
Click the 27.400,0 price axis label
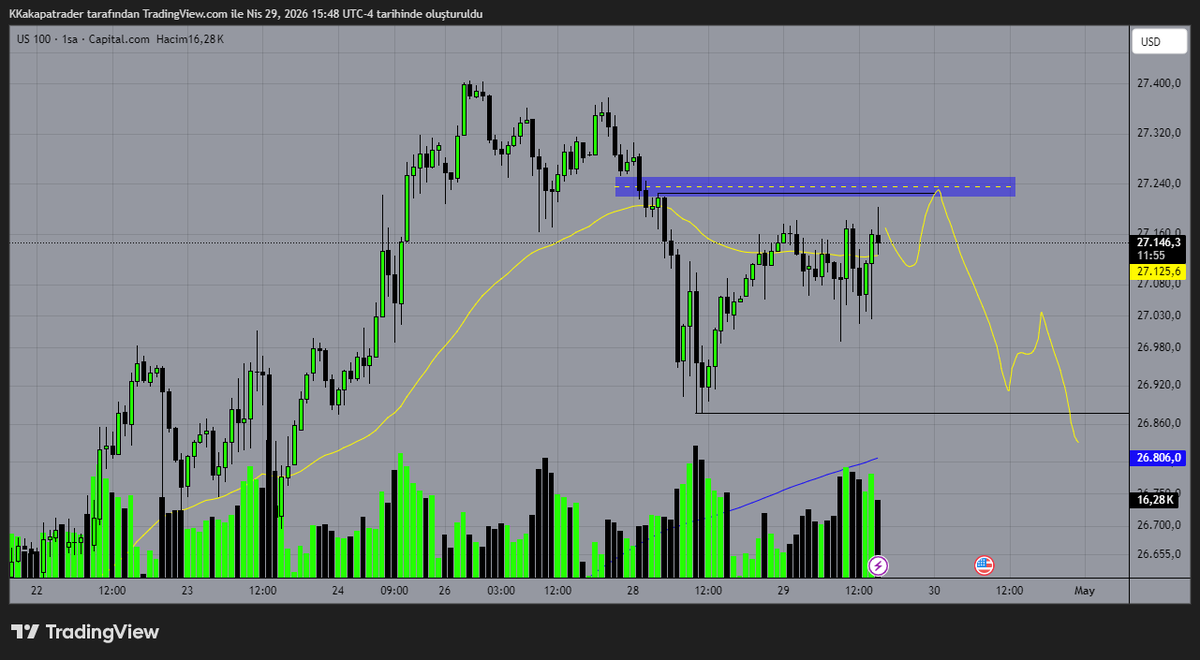(x=1159, y=84)
